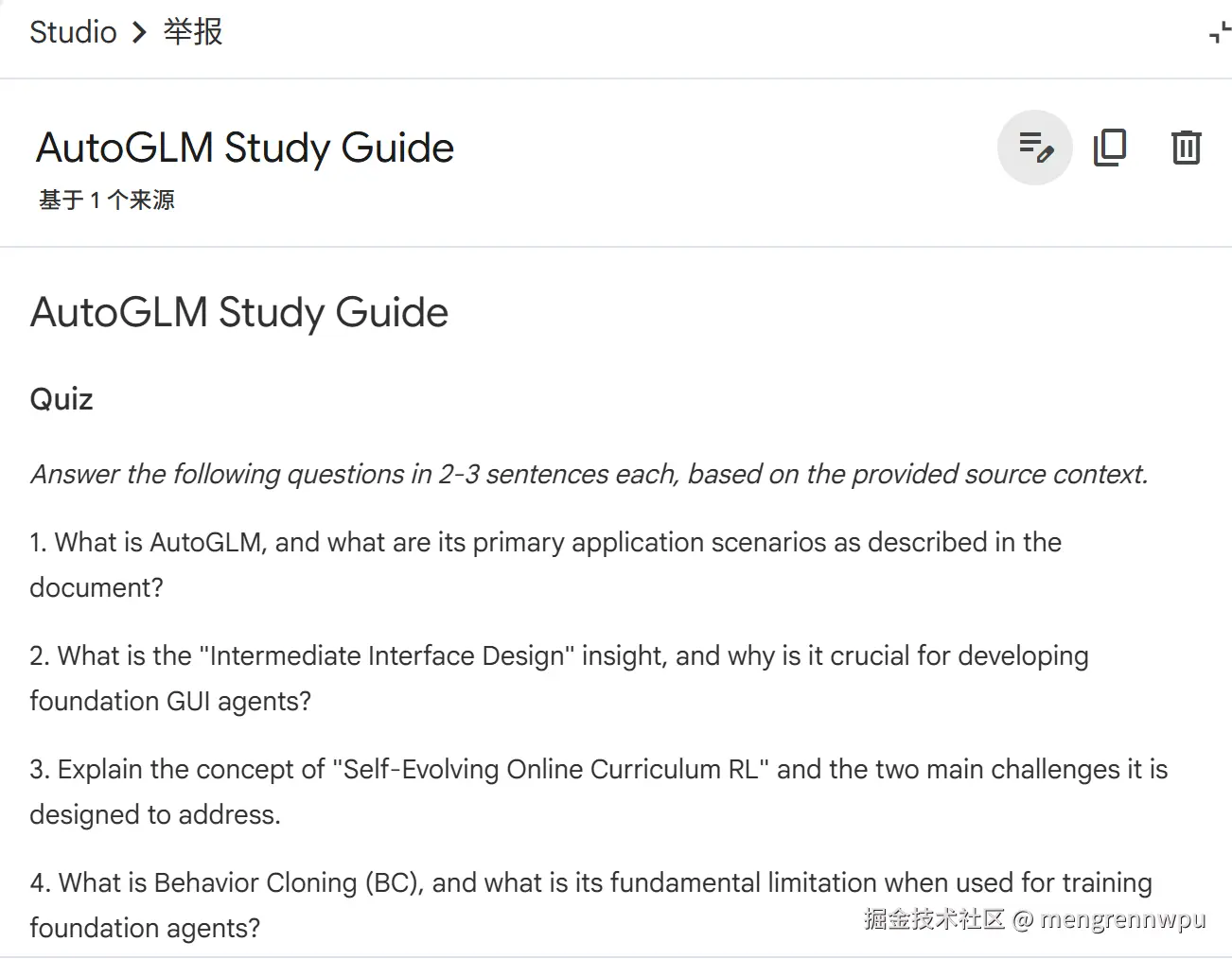
Task: Open the 基于 1 个来源 source info
Action: coord(107,200)
